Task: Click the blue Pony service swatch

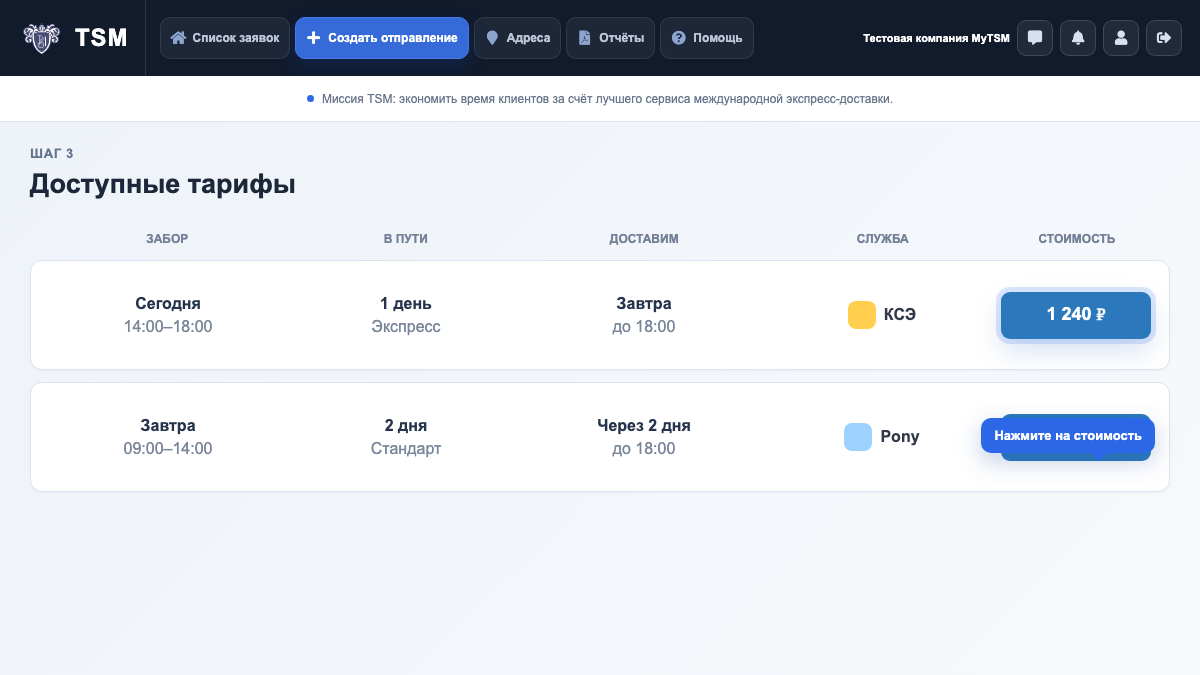Action: tap(858, 437)
